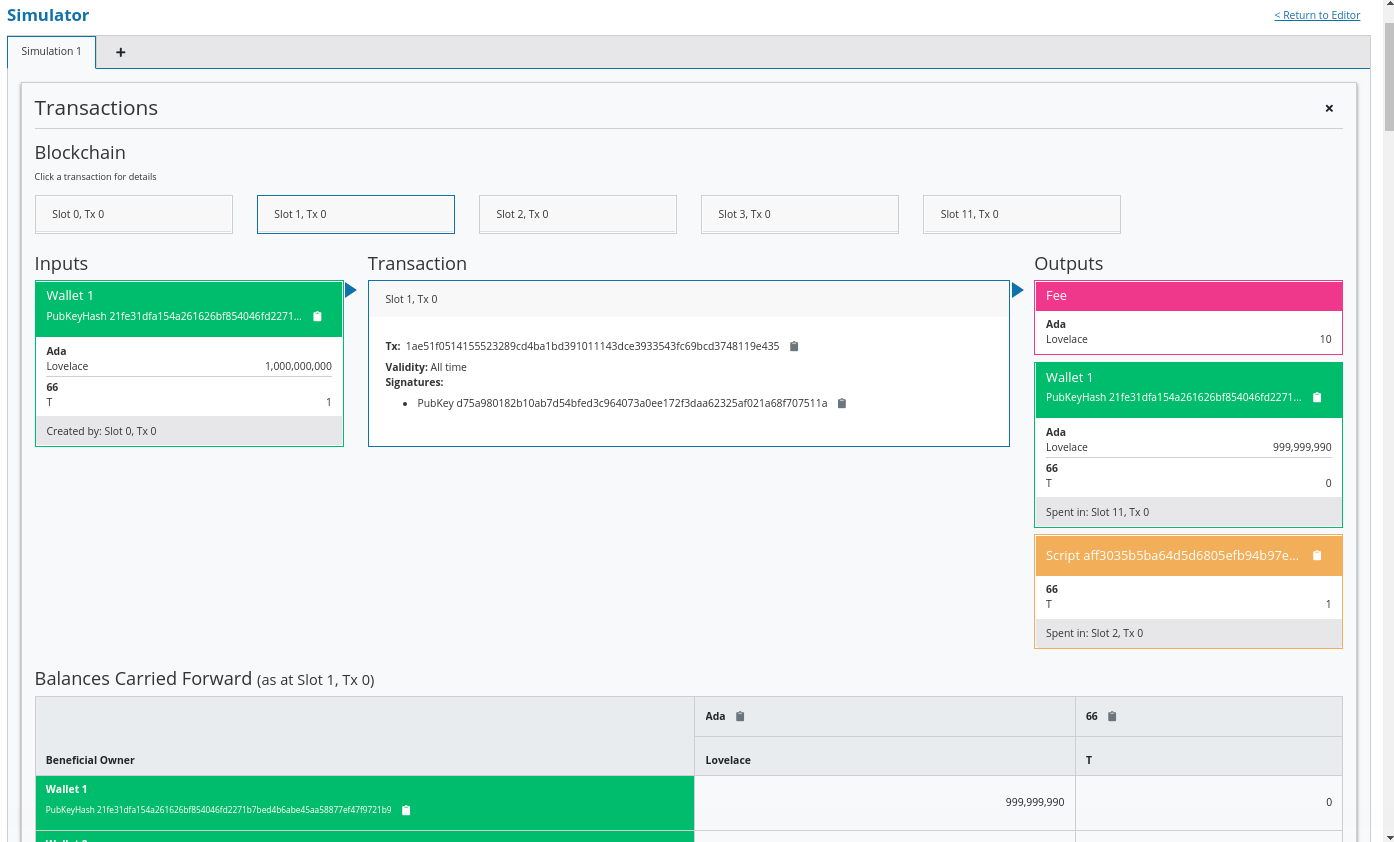
Task: Copy the Outputs Wallet 1 PubKeyHash
Action: (1317, 397)
